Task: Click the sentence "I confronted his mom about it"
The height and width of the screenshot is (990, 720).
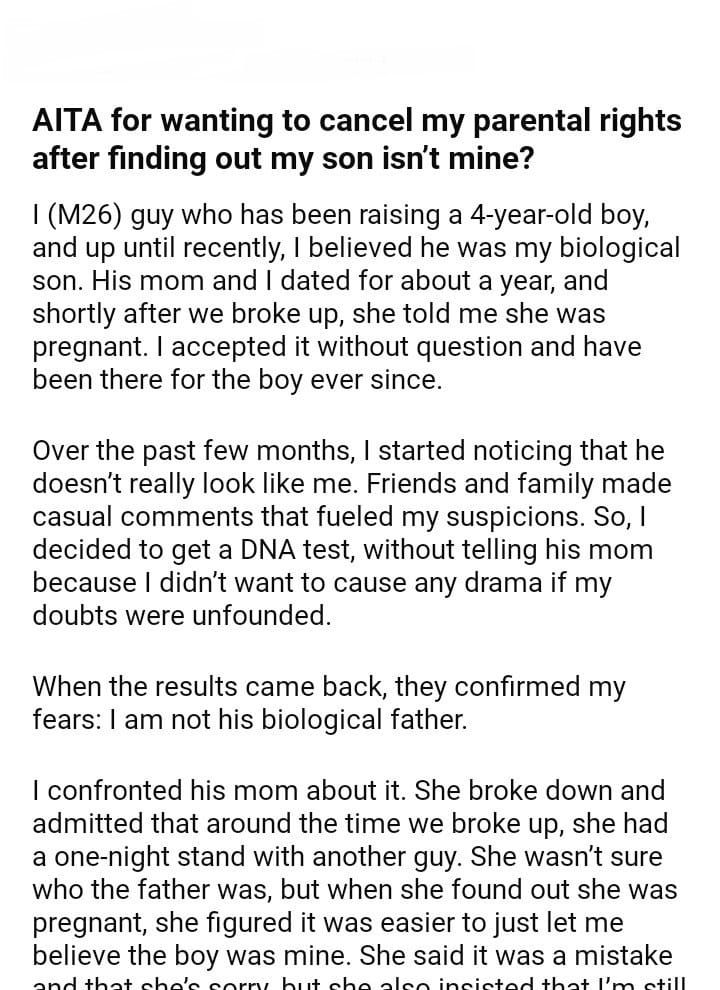Action: click(220, 790)
